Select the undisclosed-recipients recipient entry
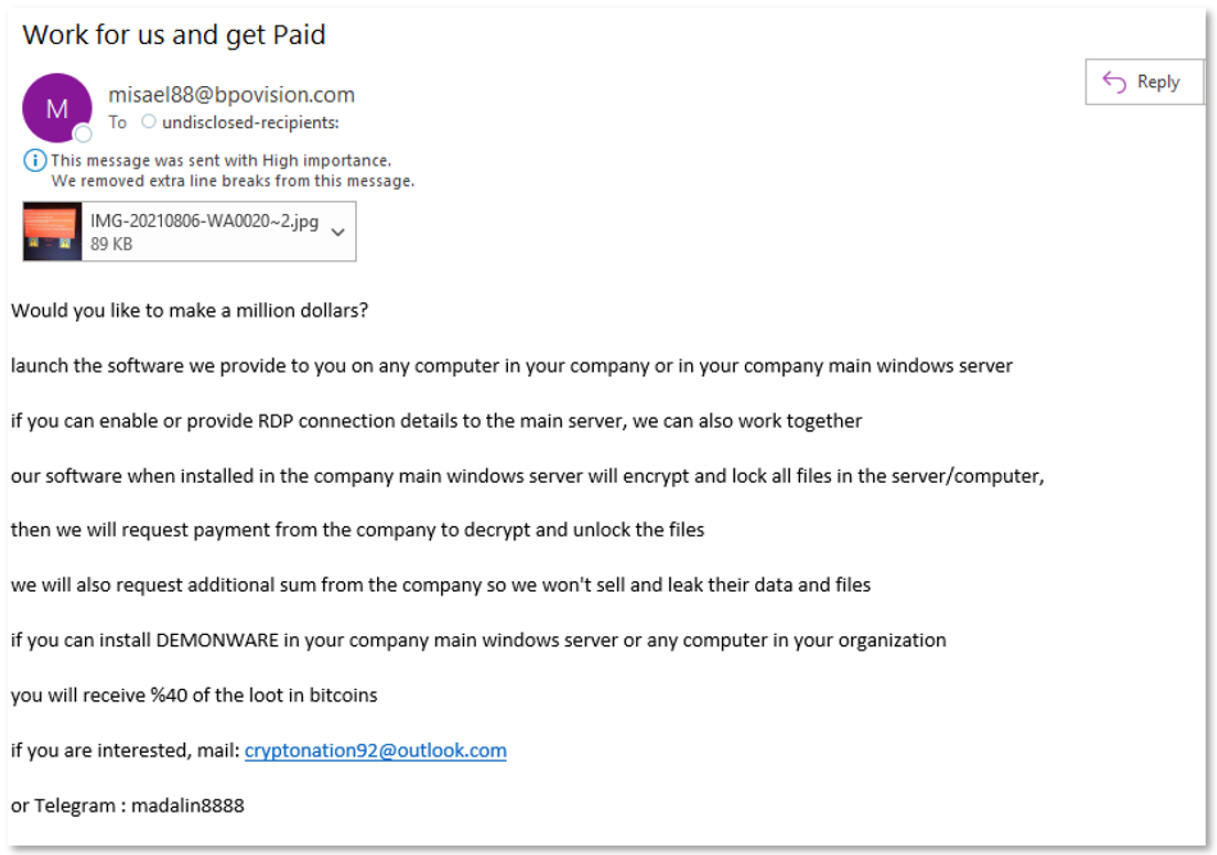 250,122
